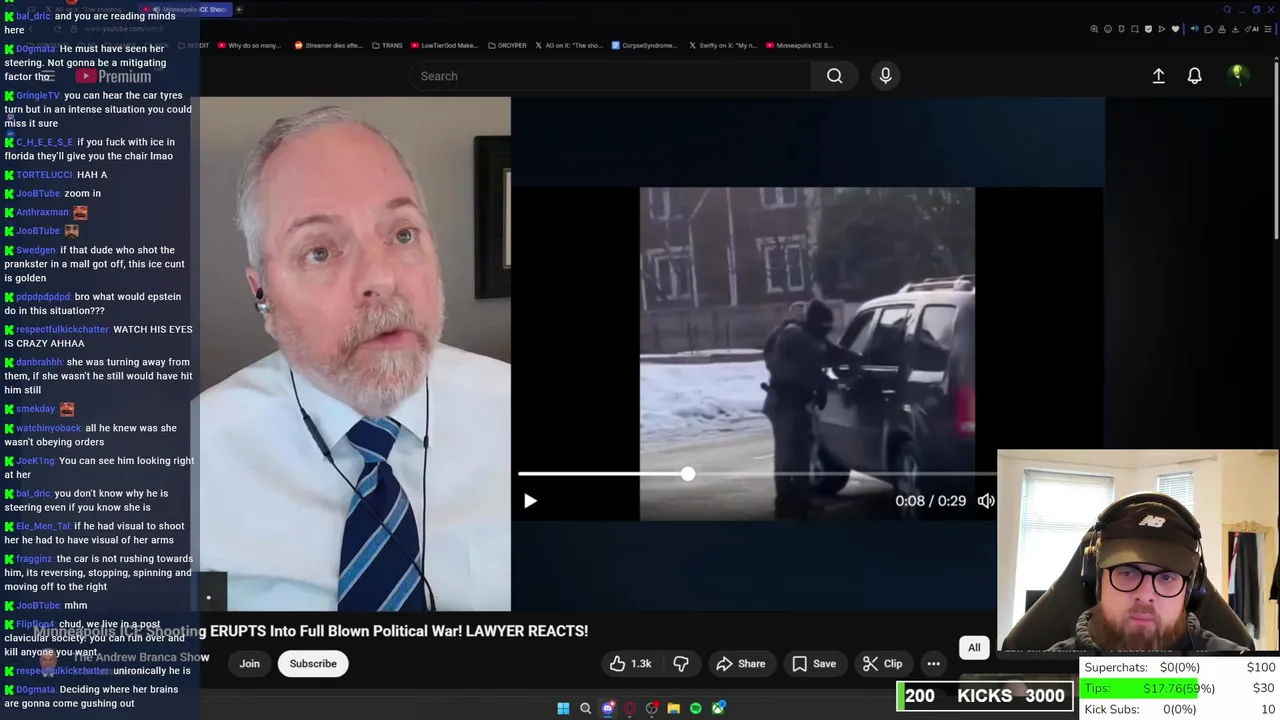Click the '0:08 / 0:29' time display
Screen dimensions: 1280x720
(x=930, y=501)
